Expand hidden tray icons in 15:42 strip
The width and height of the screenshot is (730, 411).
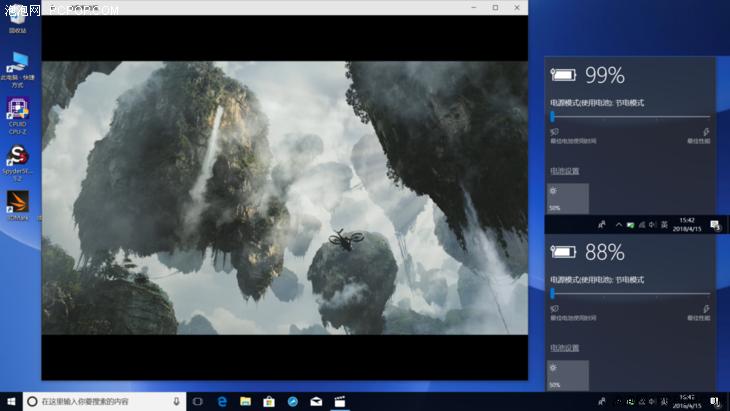(x=619, y=225)
